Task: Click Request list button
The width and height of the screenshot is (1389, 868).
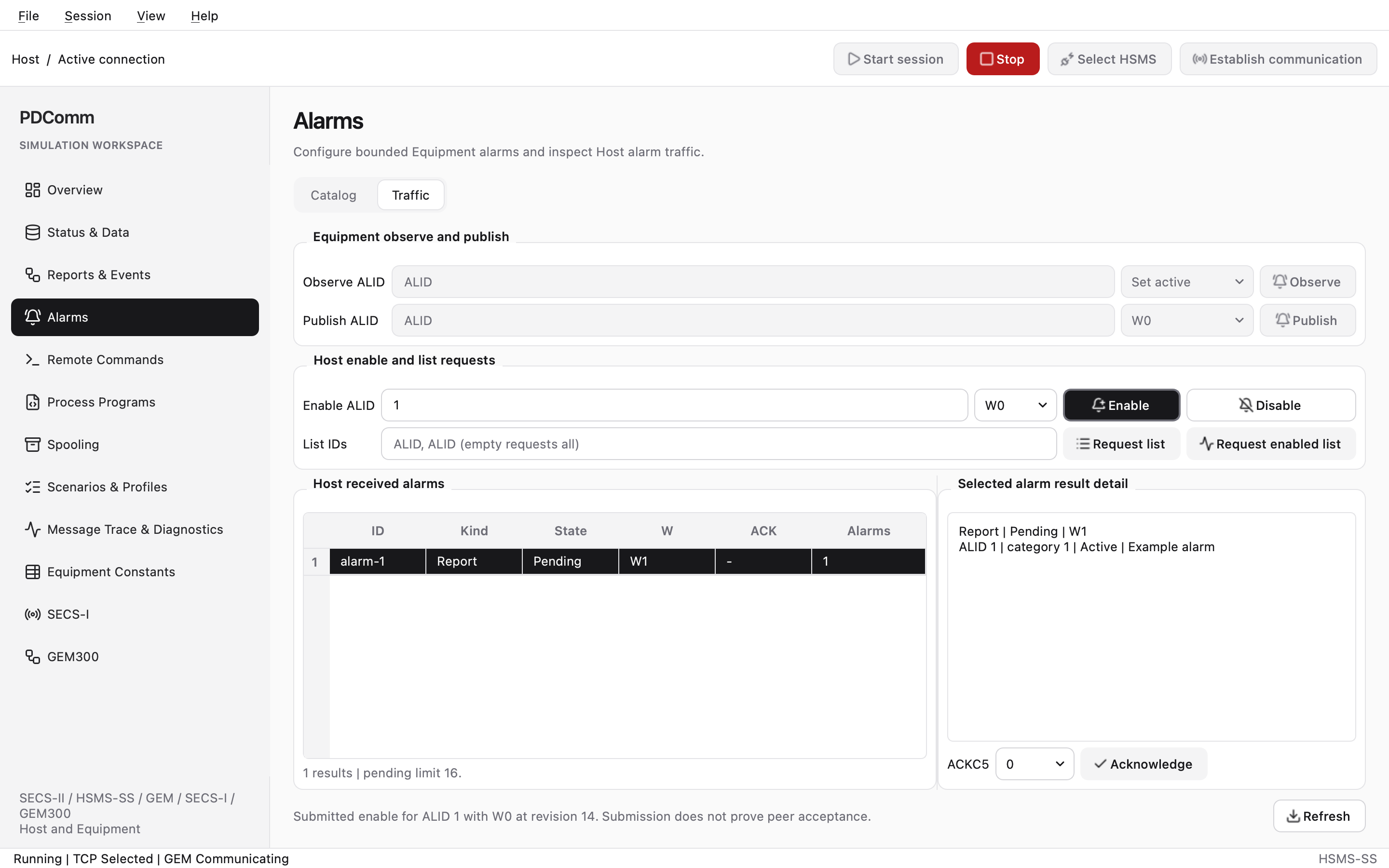Action: (1121, 444)
